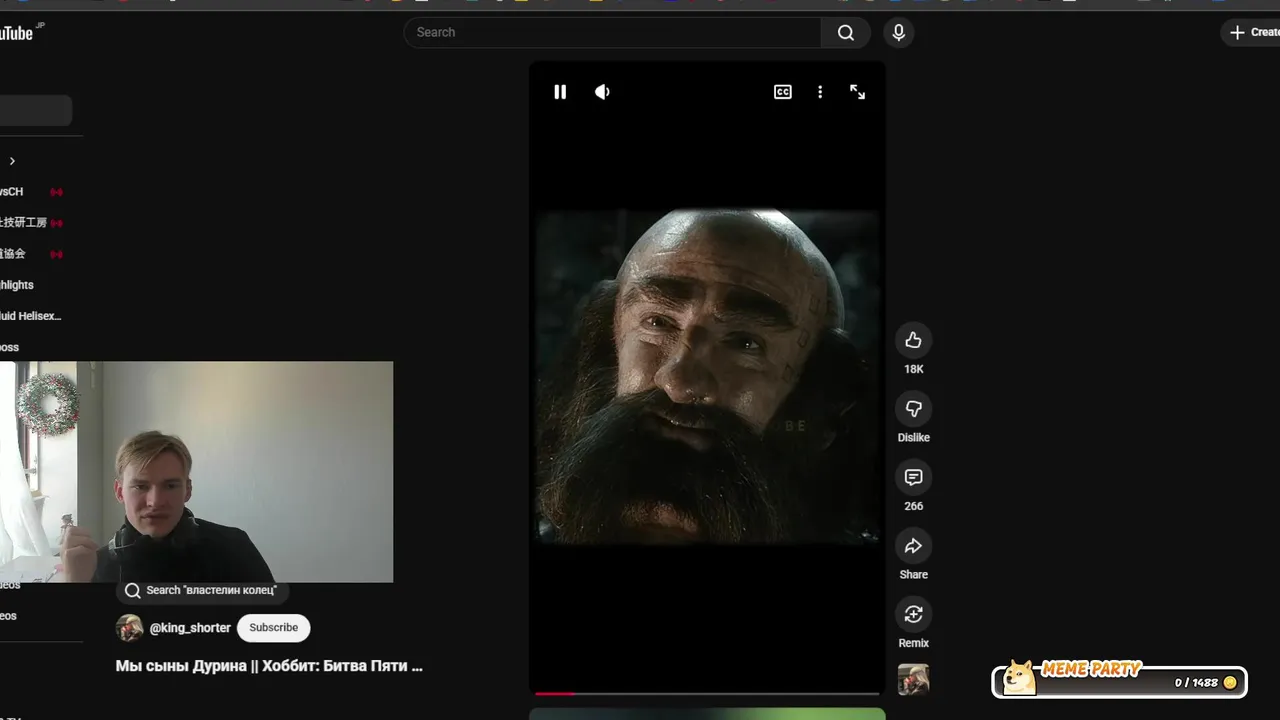Open the sound thumbnail below Remix
The image size is (1280, 720).
(913, 680)
